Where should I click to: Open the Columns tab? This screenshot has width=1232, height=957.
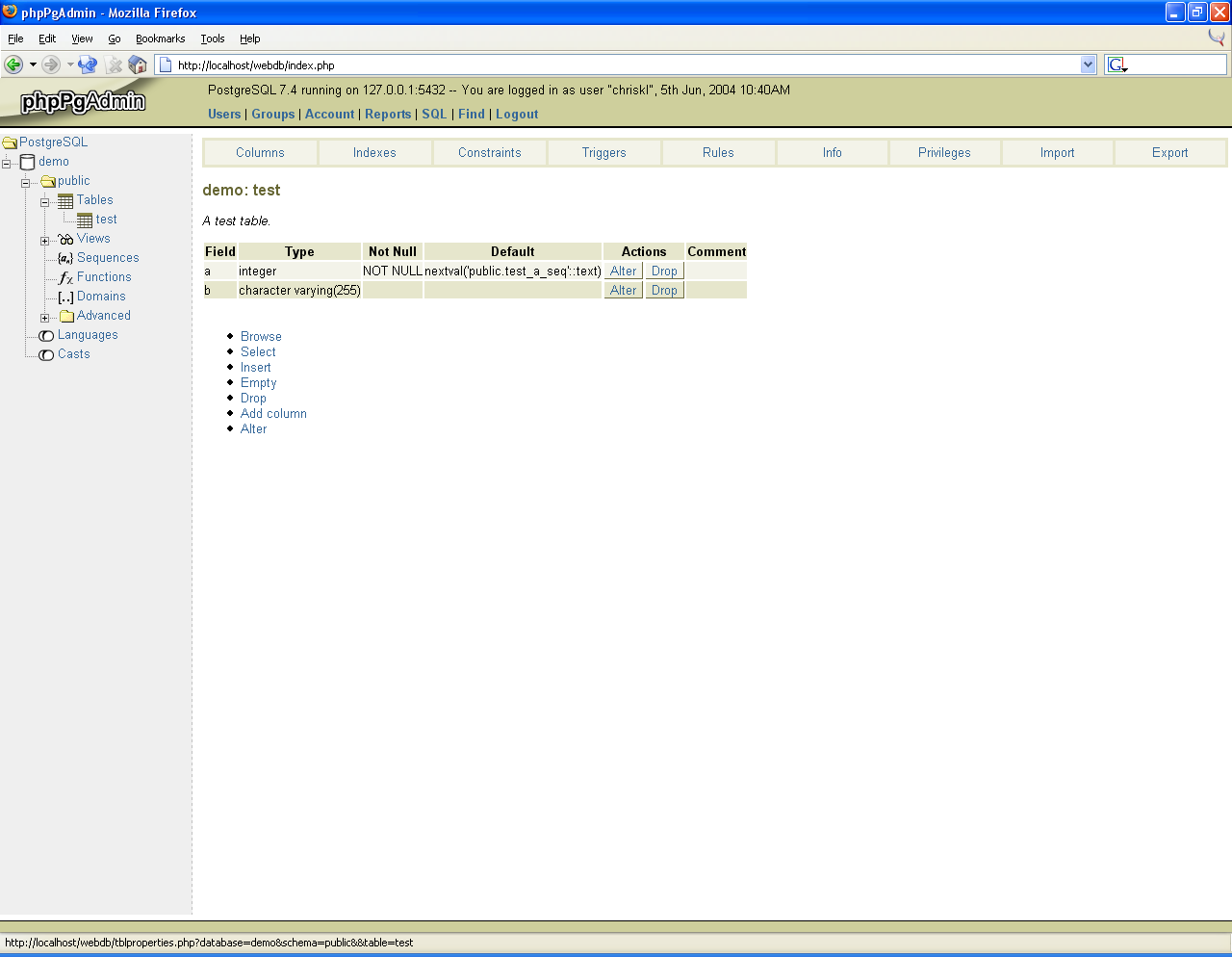point(260,152)
